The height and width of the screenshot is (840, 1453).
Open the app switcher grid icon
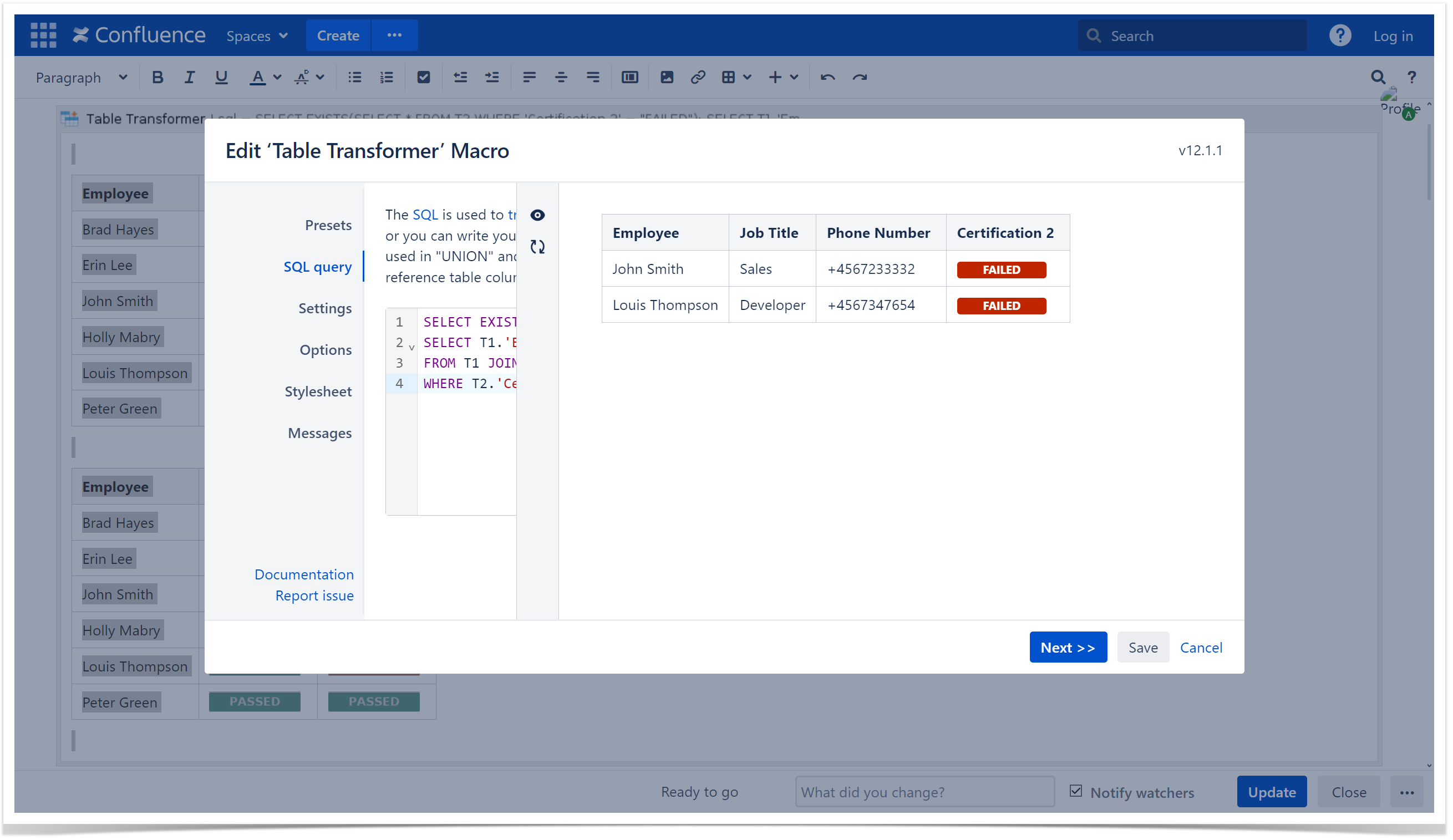pos(43,35)
